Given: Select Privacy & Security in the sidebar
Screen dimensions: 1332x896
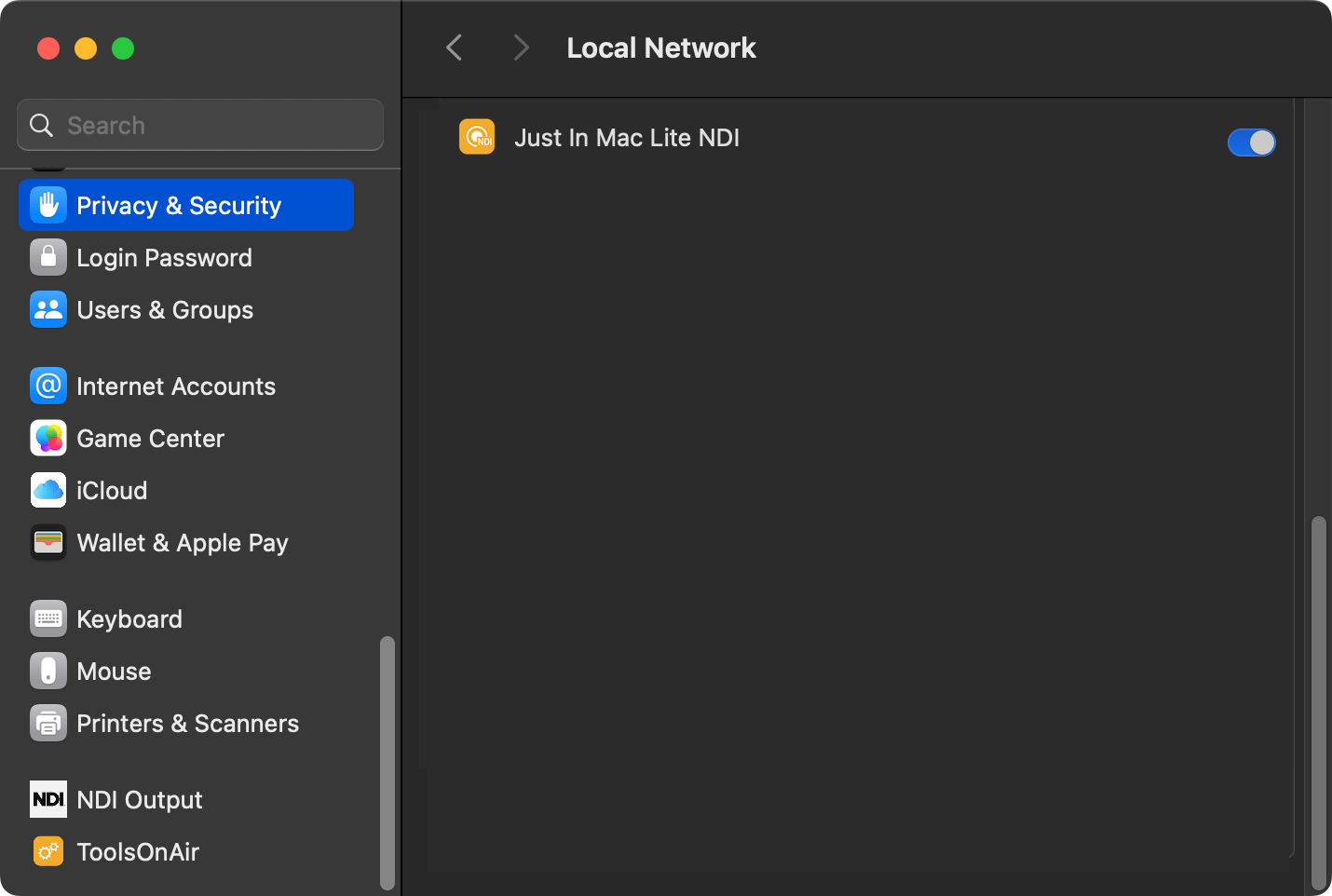Looking at the screenshot, I should tap(186, 205).
